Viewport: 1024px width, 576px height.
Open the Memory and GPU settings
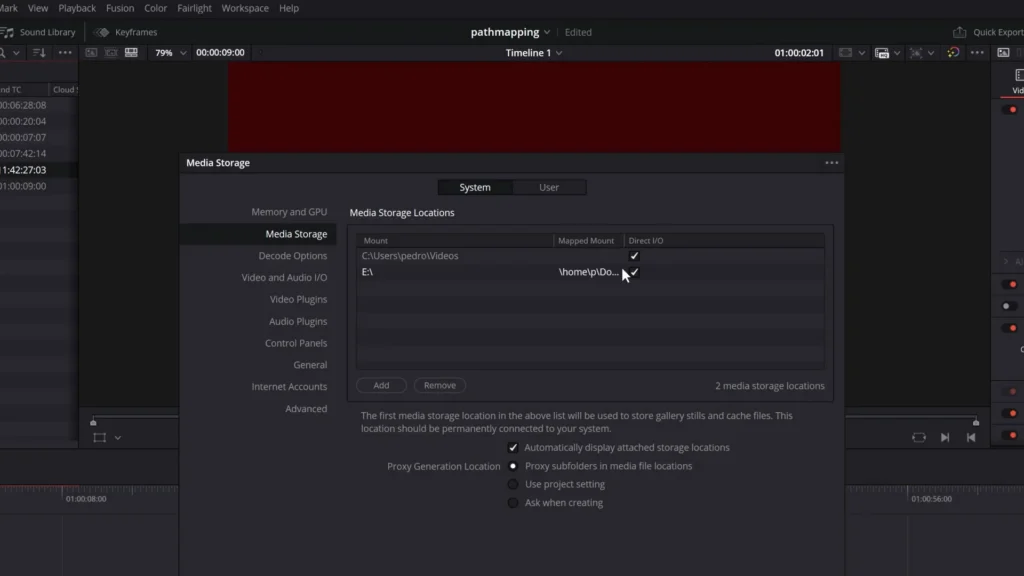point(289,212)
